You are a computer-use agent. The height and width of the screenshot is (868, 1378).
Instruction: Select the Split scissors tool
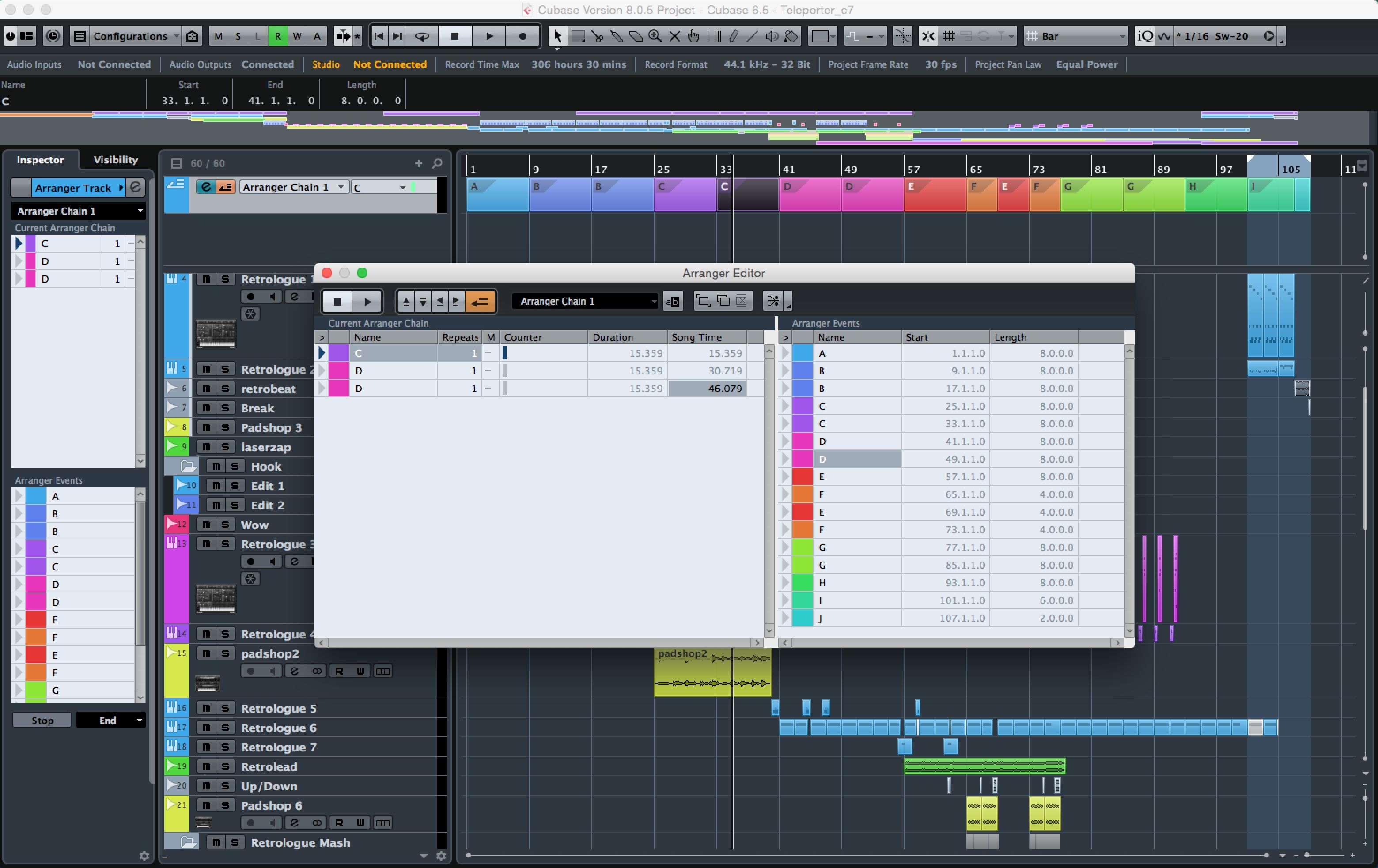point(598,36)
